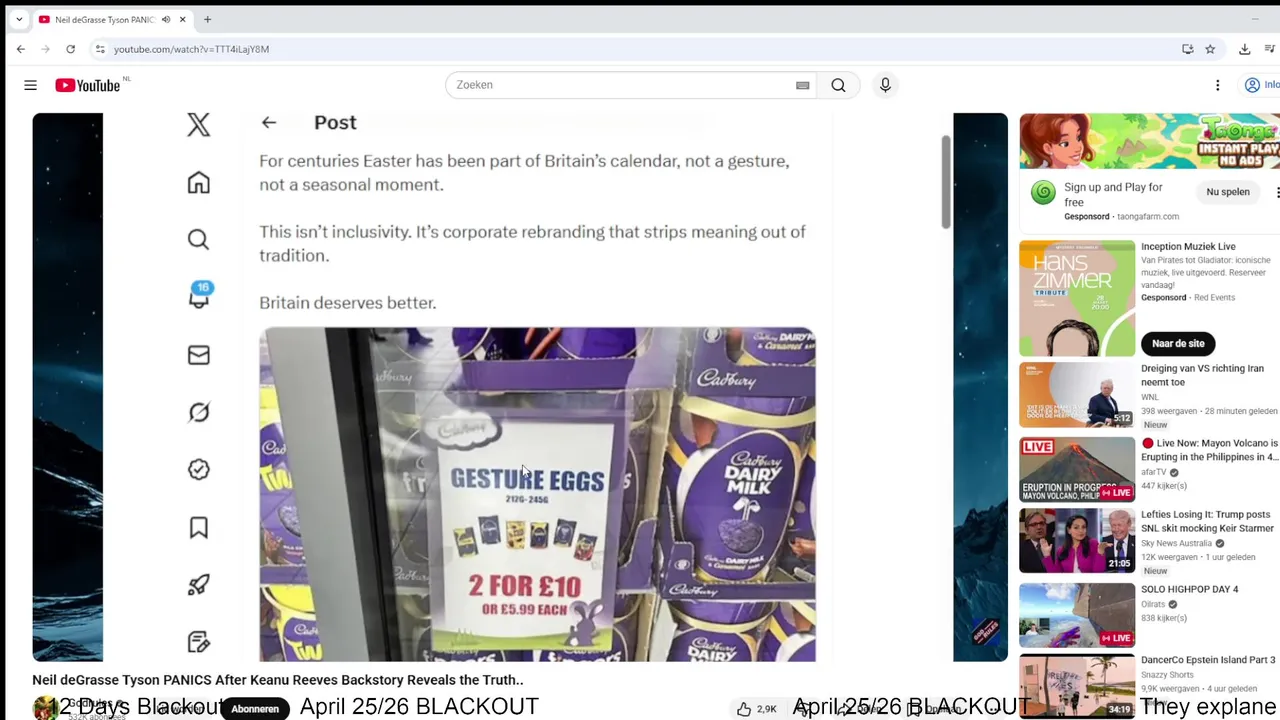This screenshot has width=1280, height=720.
Task: Go to the YouTube home logo
Action: tap(88, 85)
